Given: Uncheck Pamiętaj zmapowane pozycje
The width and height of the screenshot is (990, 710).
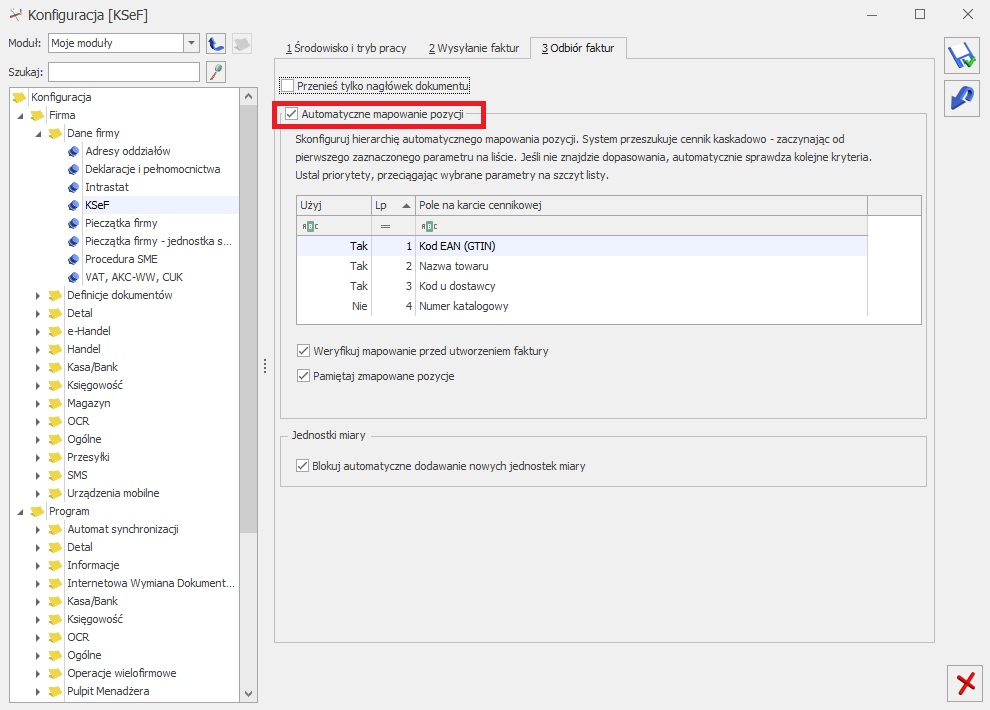Looking at the screenshot, I should pos(303,376).
